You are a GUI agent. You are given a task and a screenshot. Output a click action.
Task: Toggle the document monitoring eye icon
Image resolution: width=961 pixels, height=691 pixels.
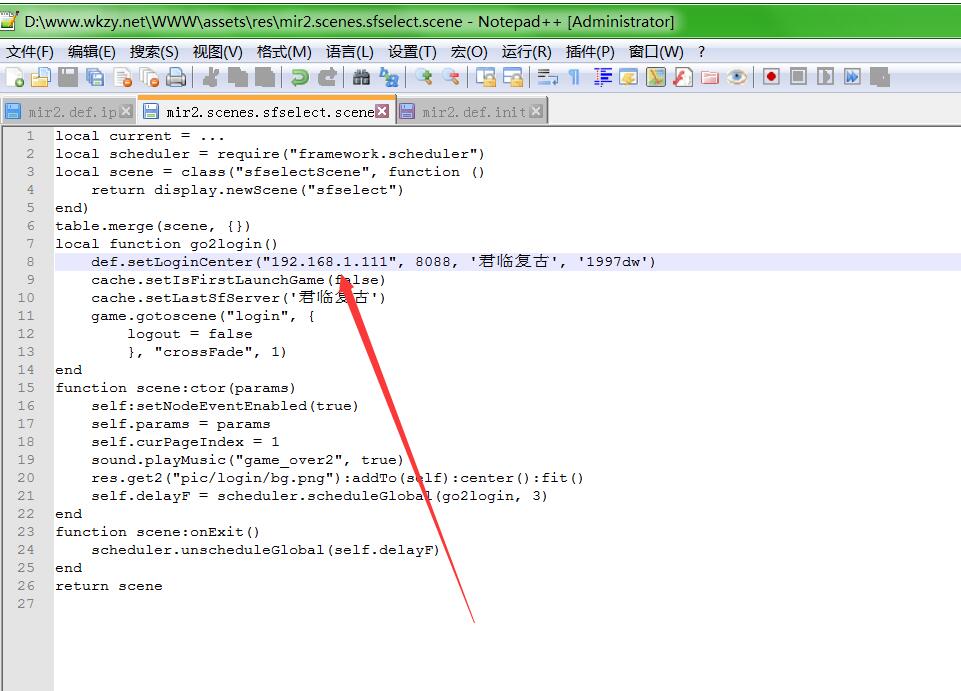point(737,77)
